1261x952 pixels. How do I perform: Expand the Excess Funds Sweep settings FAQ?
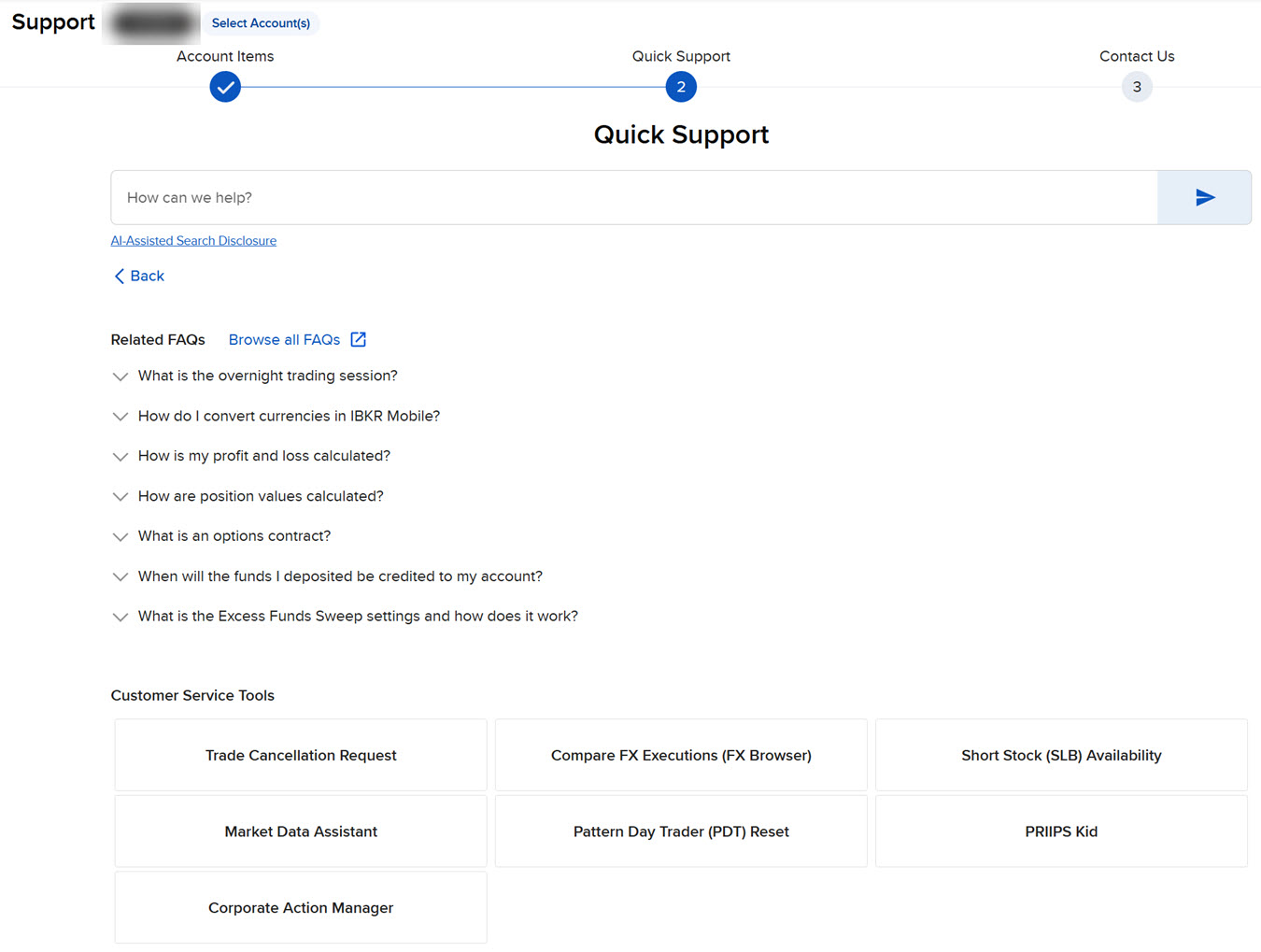120,617
